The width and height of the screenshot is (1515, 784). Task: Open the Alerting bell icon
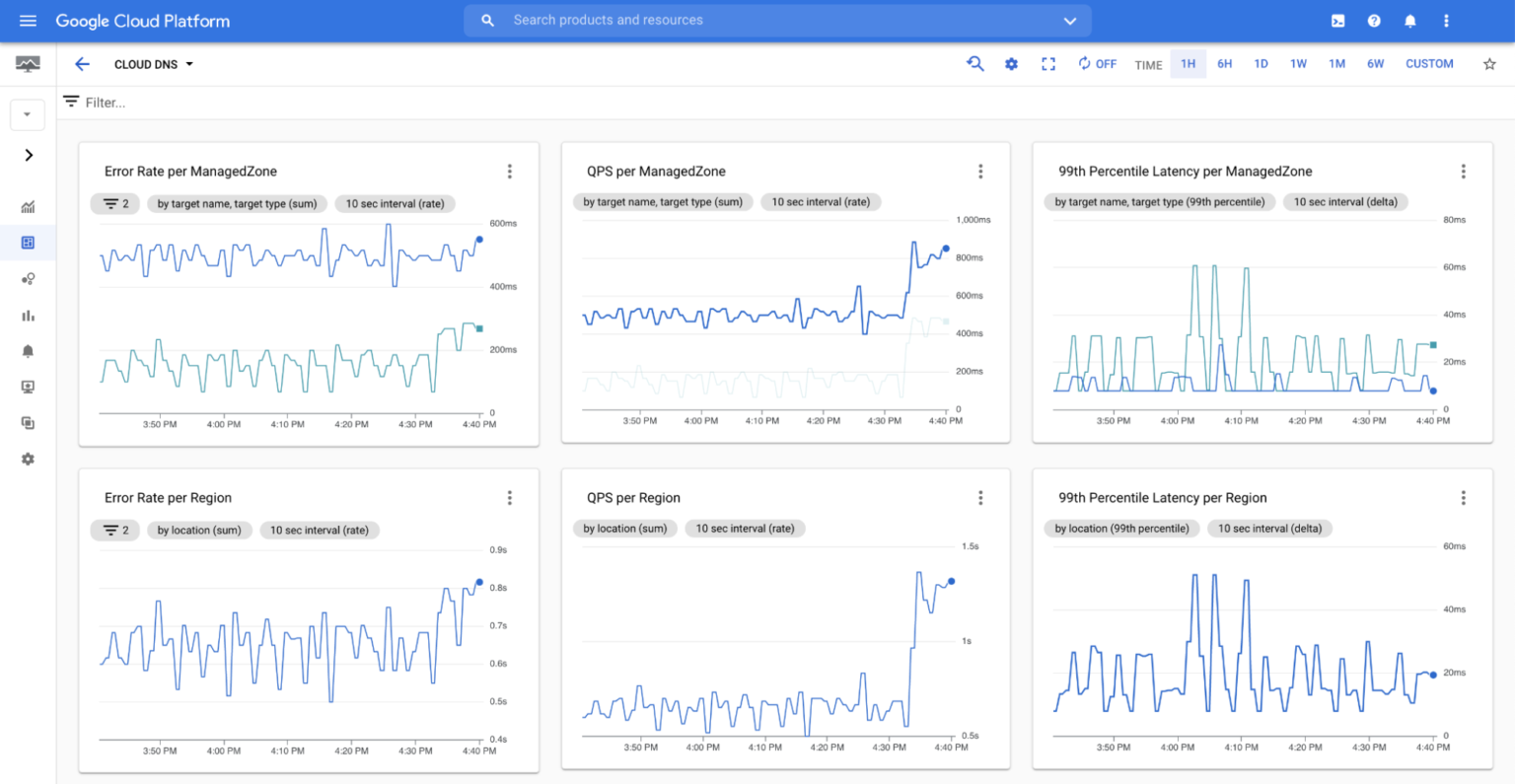click(x=28, y=350)
